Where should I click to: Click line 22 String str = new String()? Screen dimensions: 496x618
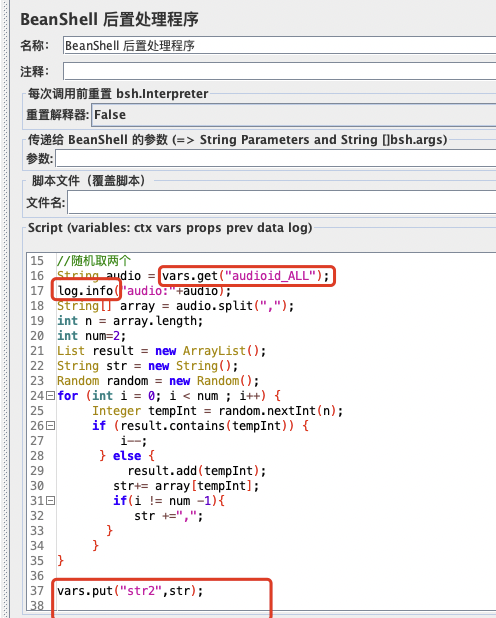pyautogui.click(x=147, y=366)
